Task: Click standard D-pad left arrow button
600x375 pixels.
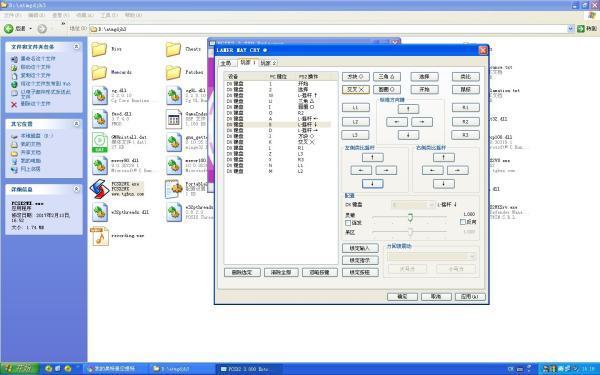Action: (397, 122)
